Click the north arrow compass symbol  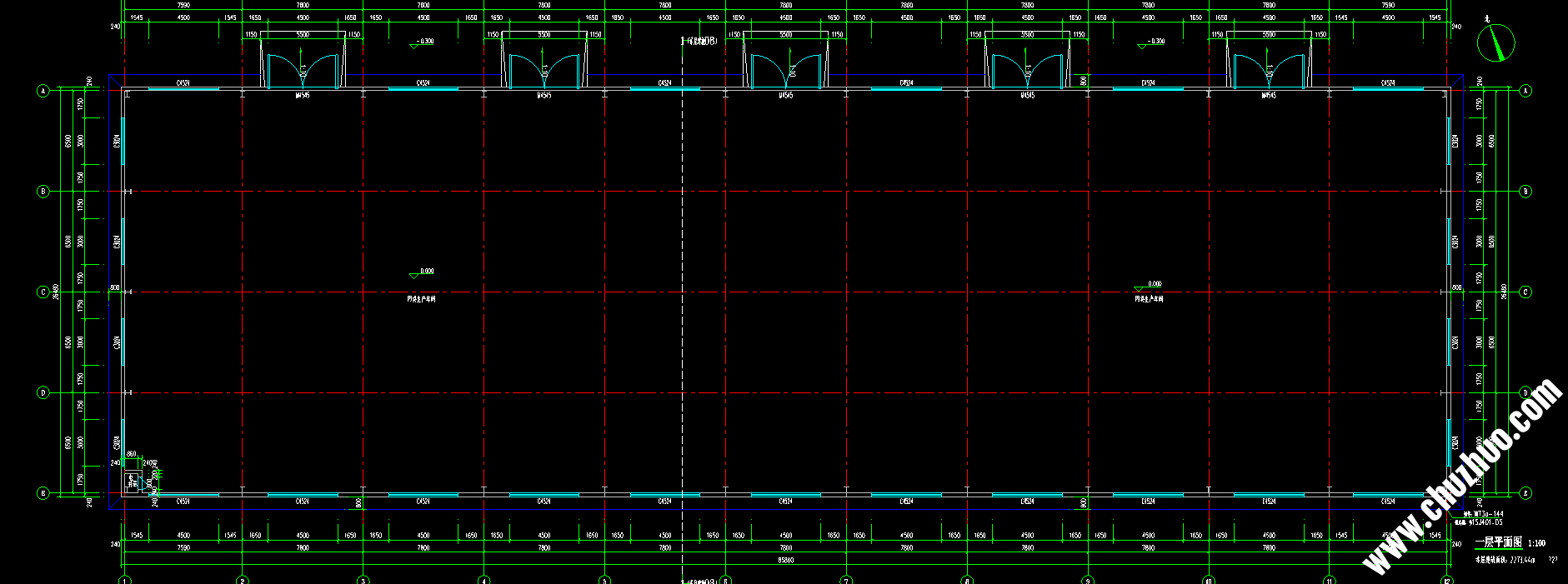1495,43
